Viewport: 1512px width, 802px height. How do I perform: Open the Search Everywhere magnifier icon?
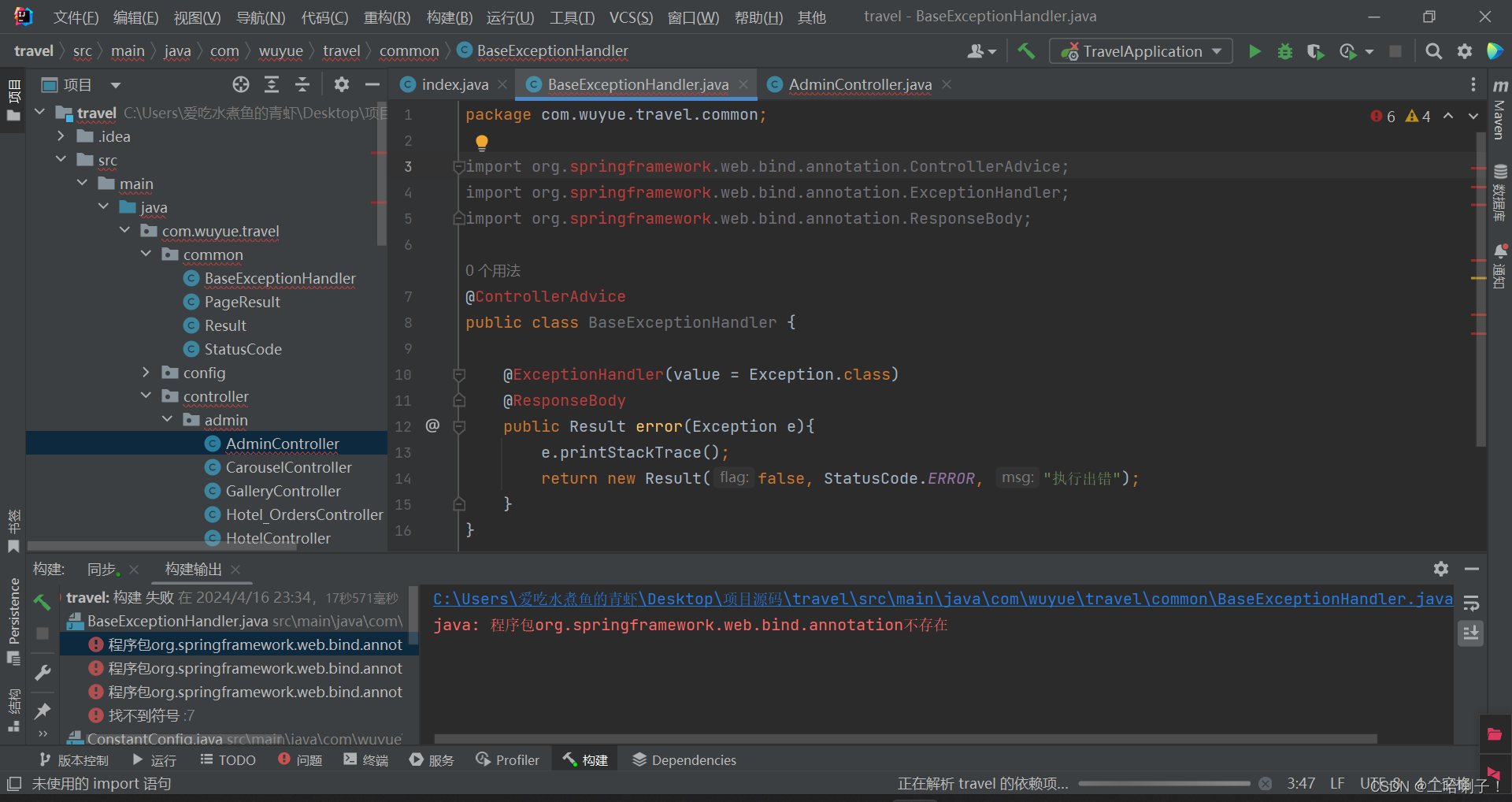[1434, 51]
